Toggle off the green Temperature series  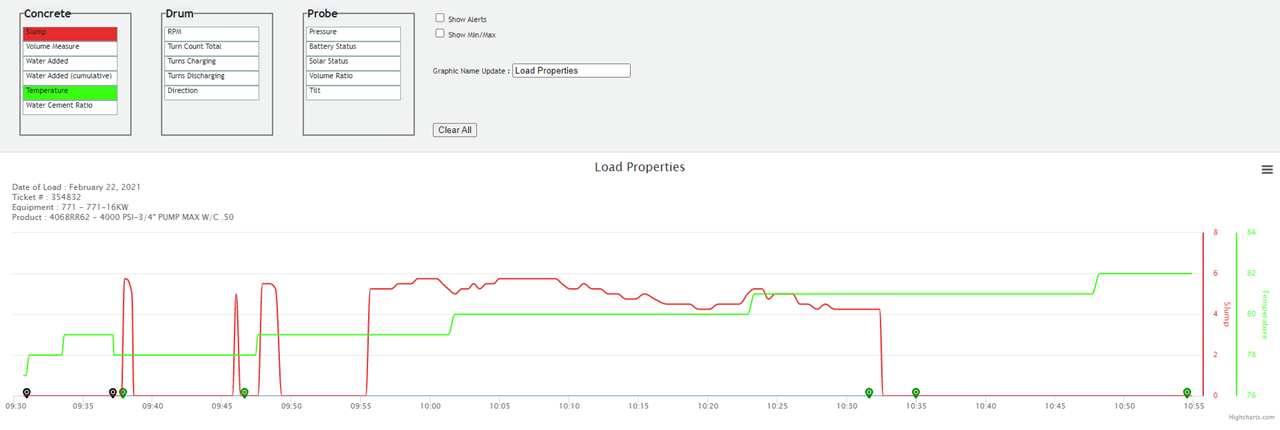[x=70, y=91]
